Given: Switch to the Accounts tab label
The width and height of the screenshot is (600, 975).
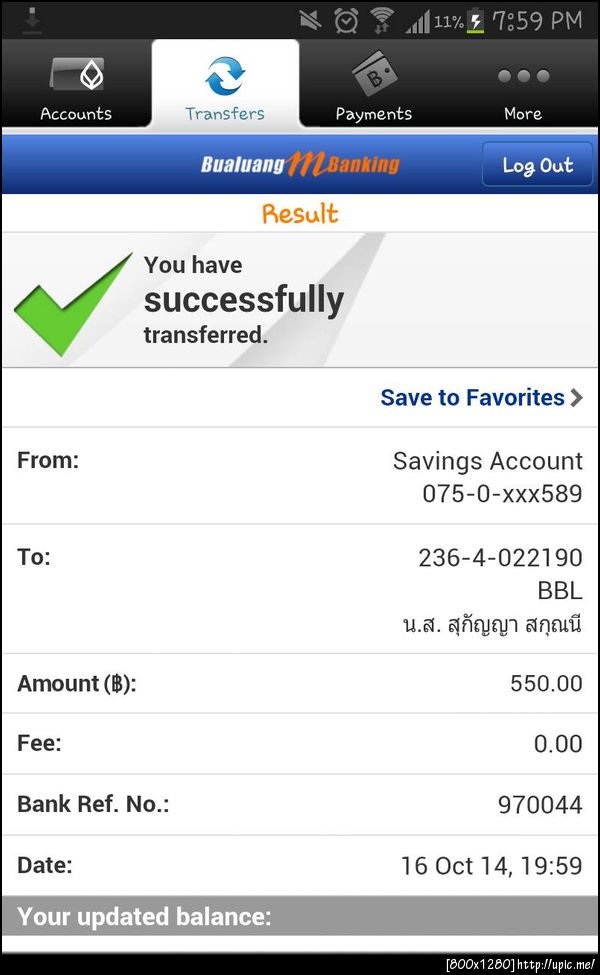Looking at the screenshot, I should pos(76,114).
